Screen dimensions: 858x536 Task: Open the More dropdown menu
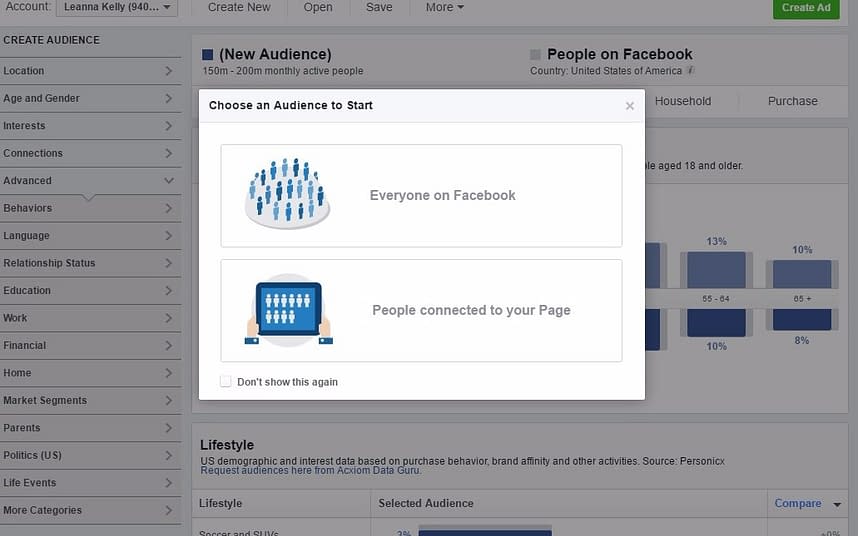(444, 8)
